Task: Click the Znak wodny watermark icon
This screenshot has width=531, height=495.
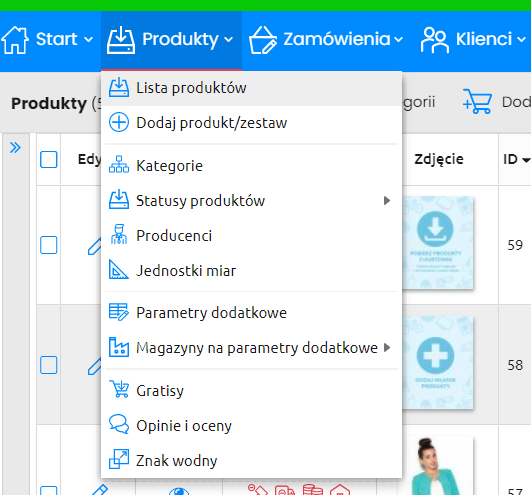Action: 119,459
